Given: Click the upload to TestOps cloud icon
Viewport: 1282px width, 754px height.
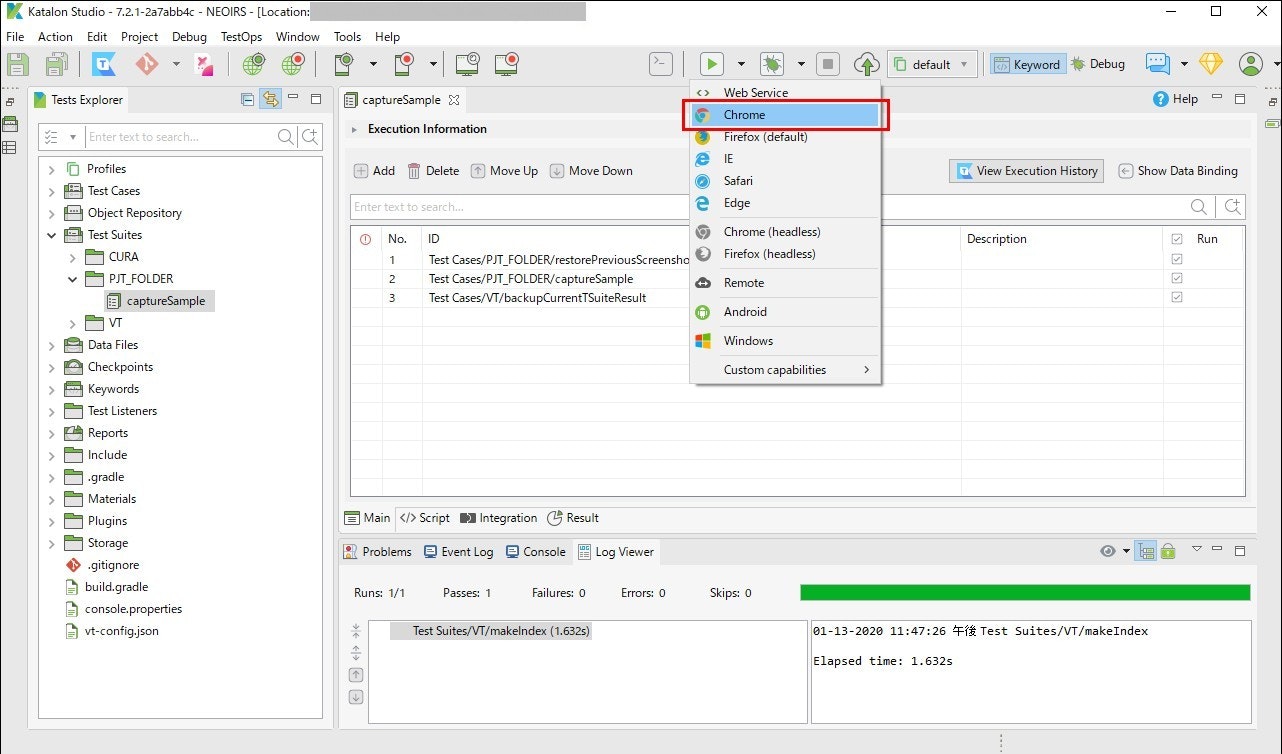Looking at the screenshot, I should pyautogui.click(x=867, y=65).
